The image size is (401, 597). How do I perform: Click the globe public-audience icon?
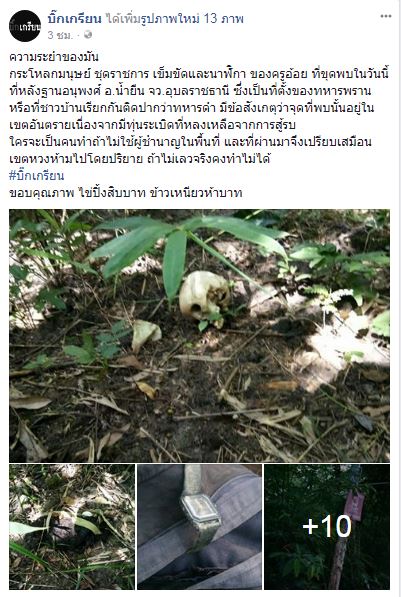pyautogui.click(x=88, y=35)
